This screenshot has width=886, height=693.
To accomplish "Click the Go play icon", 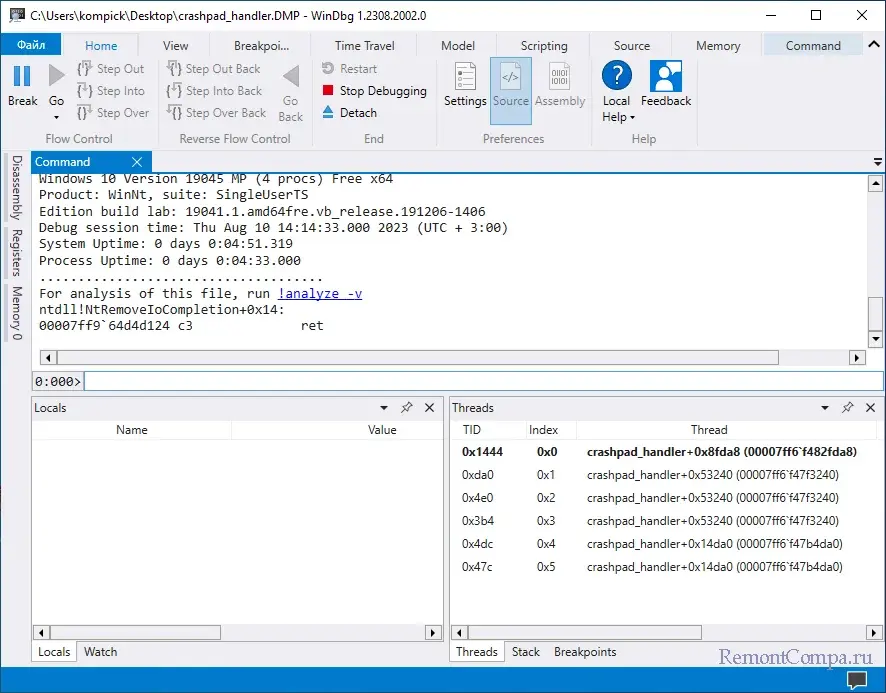I will coord(57,76).
